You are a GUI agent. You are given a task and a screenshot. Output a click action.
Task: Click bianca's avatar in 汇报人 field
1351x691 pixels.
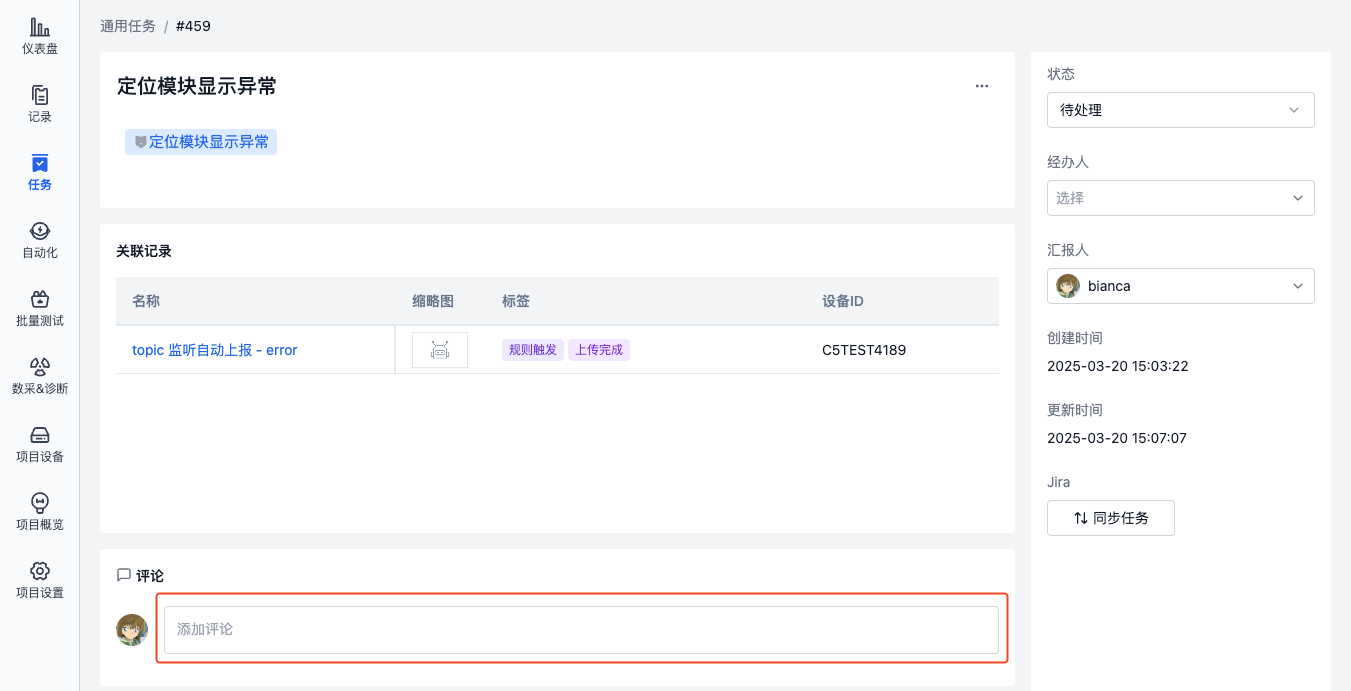tap(1068, 286)
